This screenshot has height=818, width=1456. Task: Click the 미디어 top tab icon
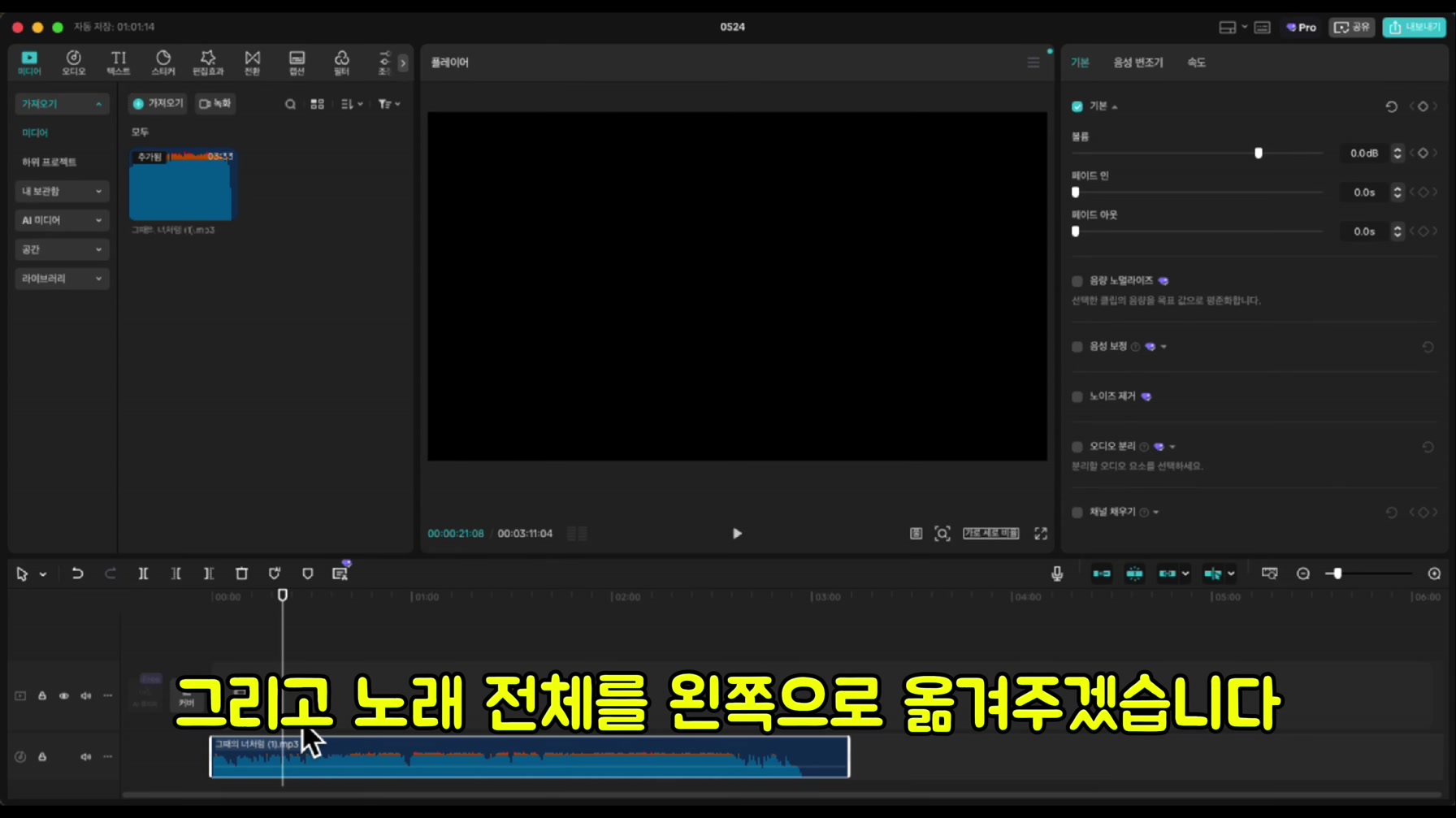click(29, 63)
